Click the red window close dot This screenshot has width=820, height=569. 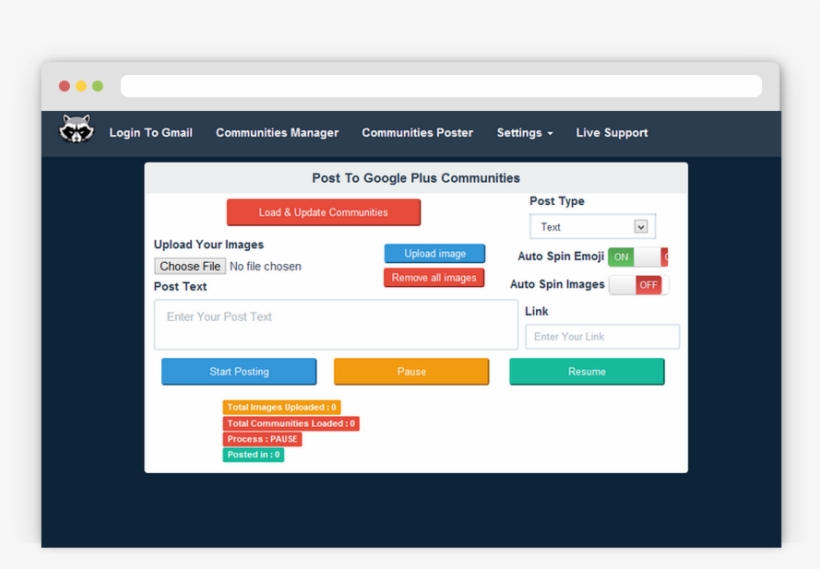tap(65, 86)
